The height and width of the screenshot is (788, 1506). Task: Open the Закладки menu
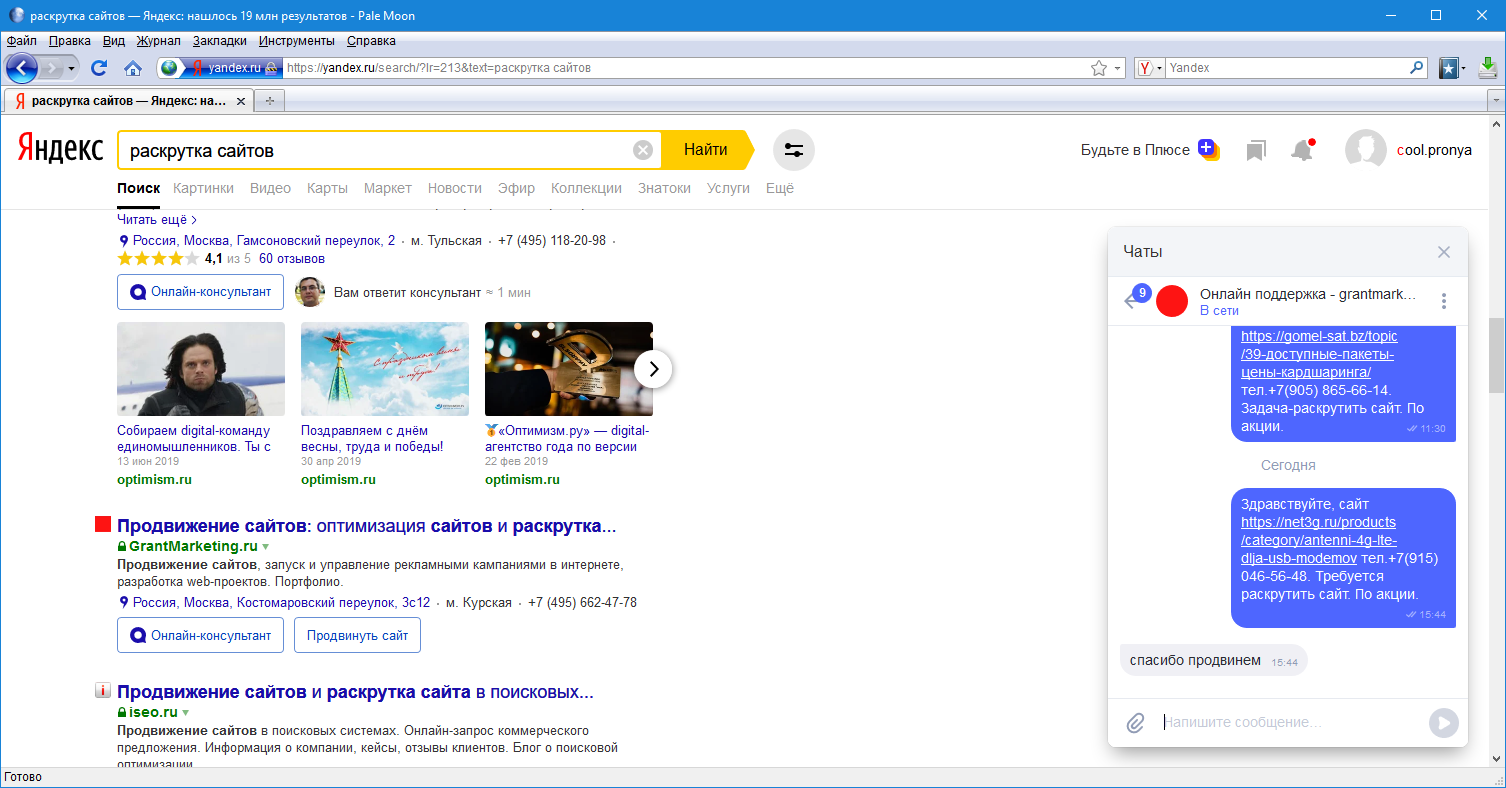point(219,41)
